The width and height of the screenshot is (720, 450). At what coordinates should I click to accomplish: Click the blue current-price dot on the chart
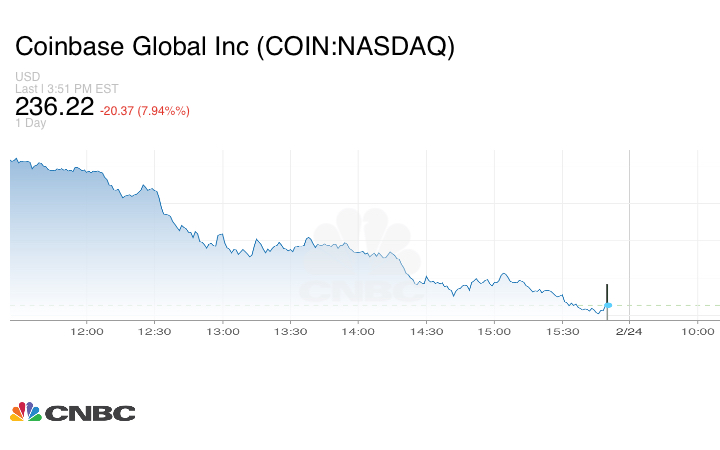click(608, 305)
